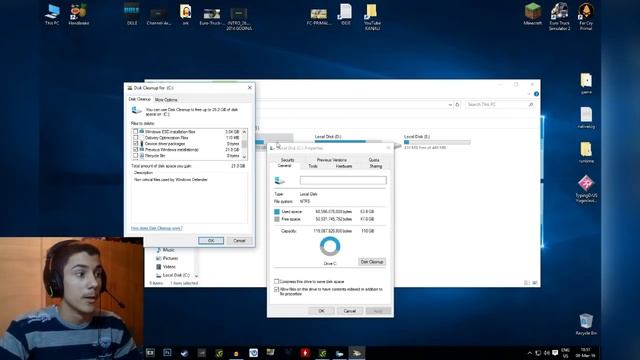Uncheck Allow files to have contents indexed
640x360 pixels.
277,289
